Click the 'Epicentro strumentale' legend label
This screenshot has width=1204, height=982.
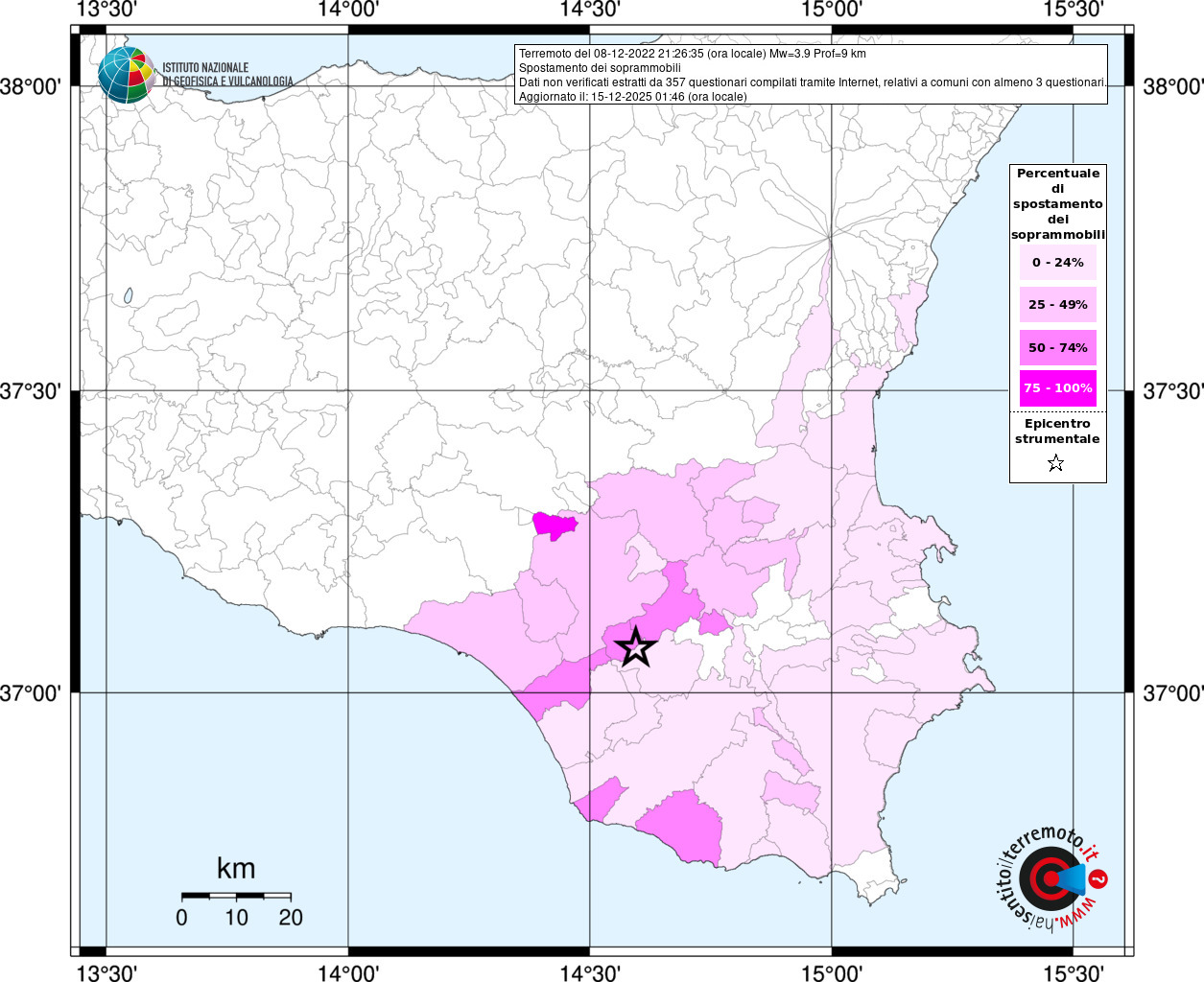(1057, 432)
